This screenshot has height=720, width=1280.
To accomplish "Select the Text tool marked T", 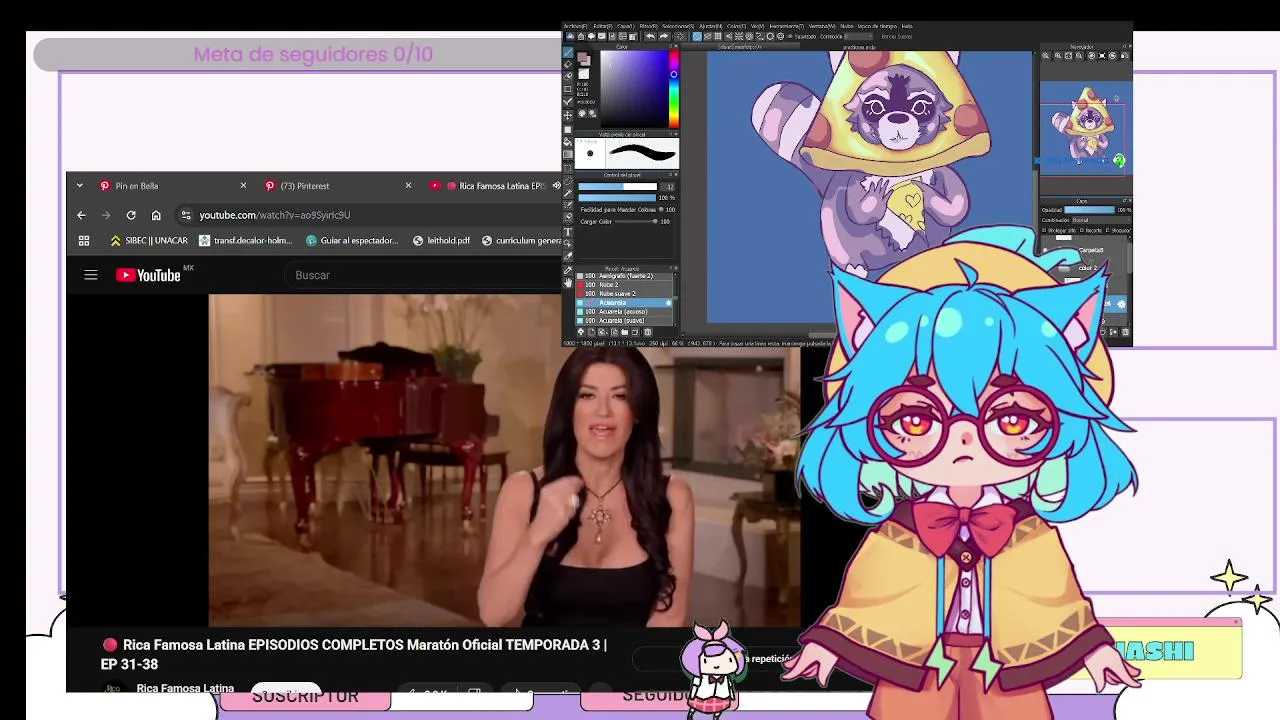I will point(568,232).
